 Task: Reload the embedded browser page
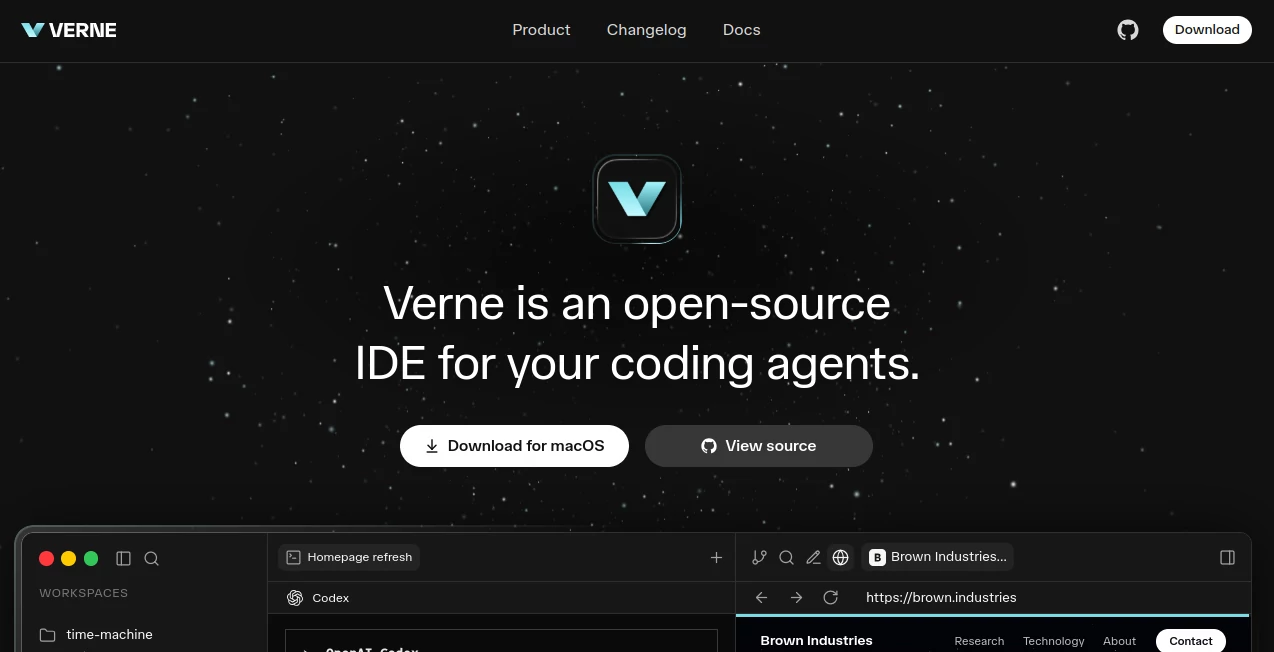[830, 597]
